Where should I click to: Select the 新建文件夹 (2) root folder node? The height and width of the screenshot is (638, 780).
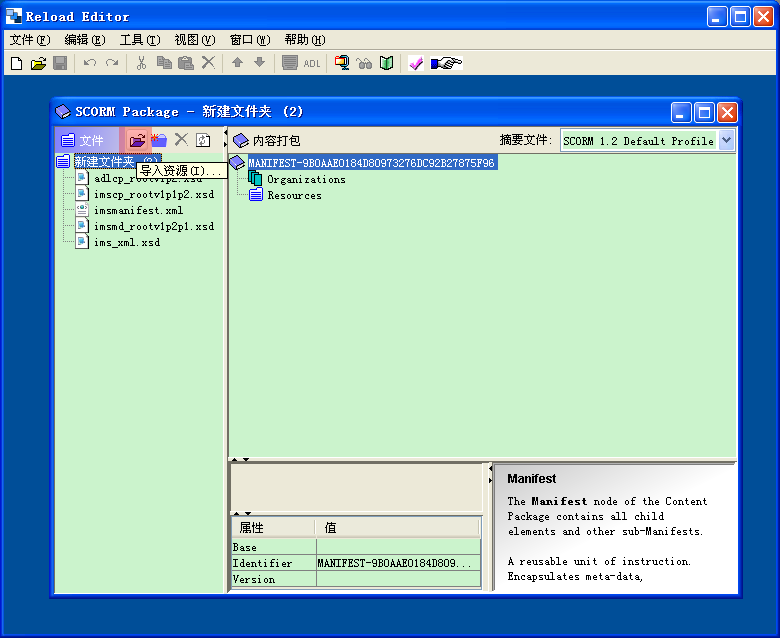click(x=117, y=161)
